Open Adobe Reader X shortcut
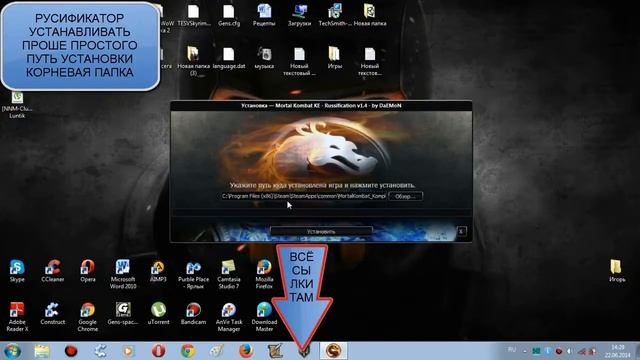This screenshot has width=640, height=360. point(17,317)
